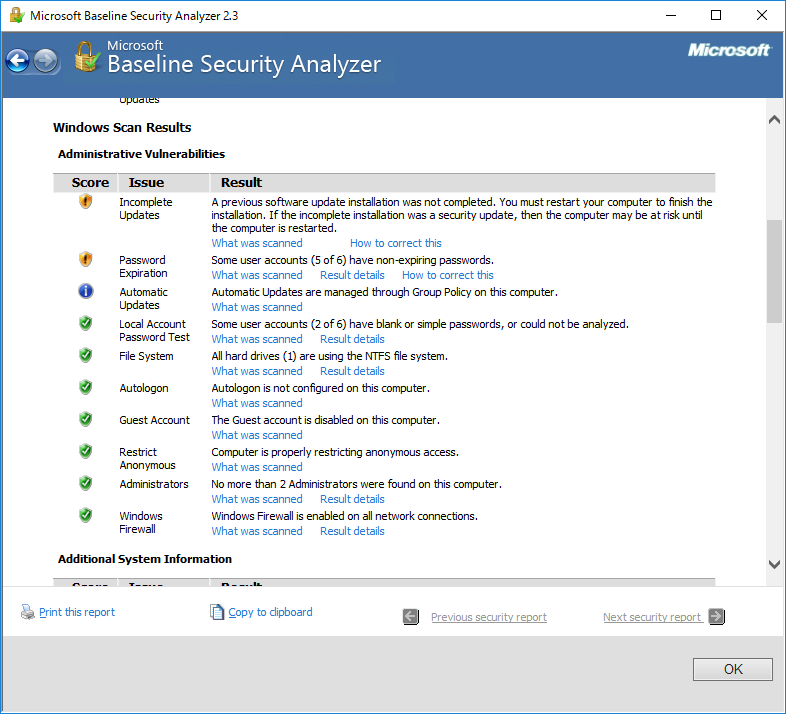Image resolution: width=786 pixels, height=714 pixels.
Task: Click the green shield beside Autologon
Action: [x=86, y=387]
